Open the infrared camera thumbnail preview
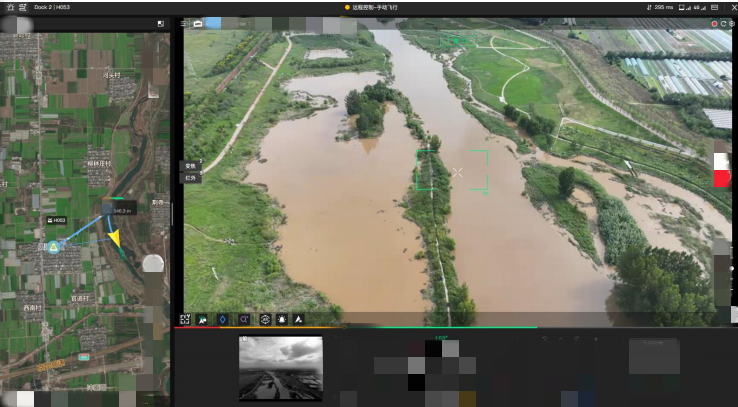Image resolution: width=738 pixels, height=407 pixels. (x=281, y=368)
